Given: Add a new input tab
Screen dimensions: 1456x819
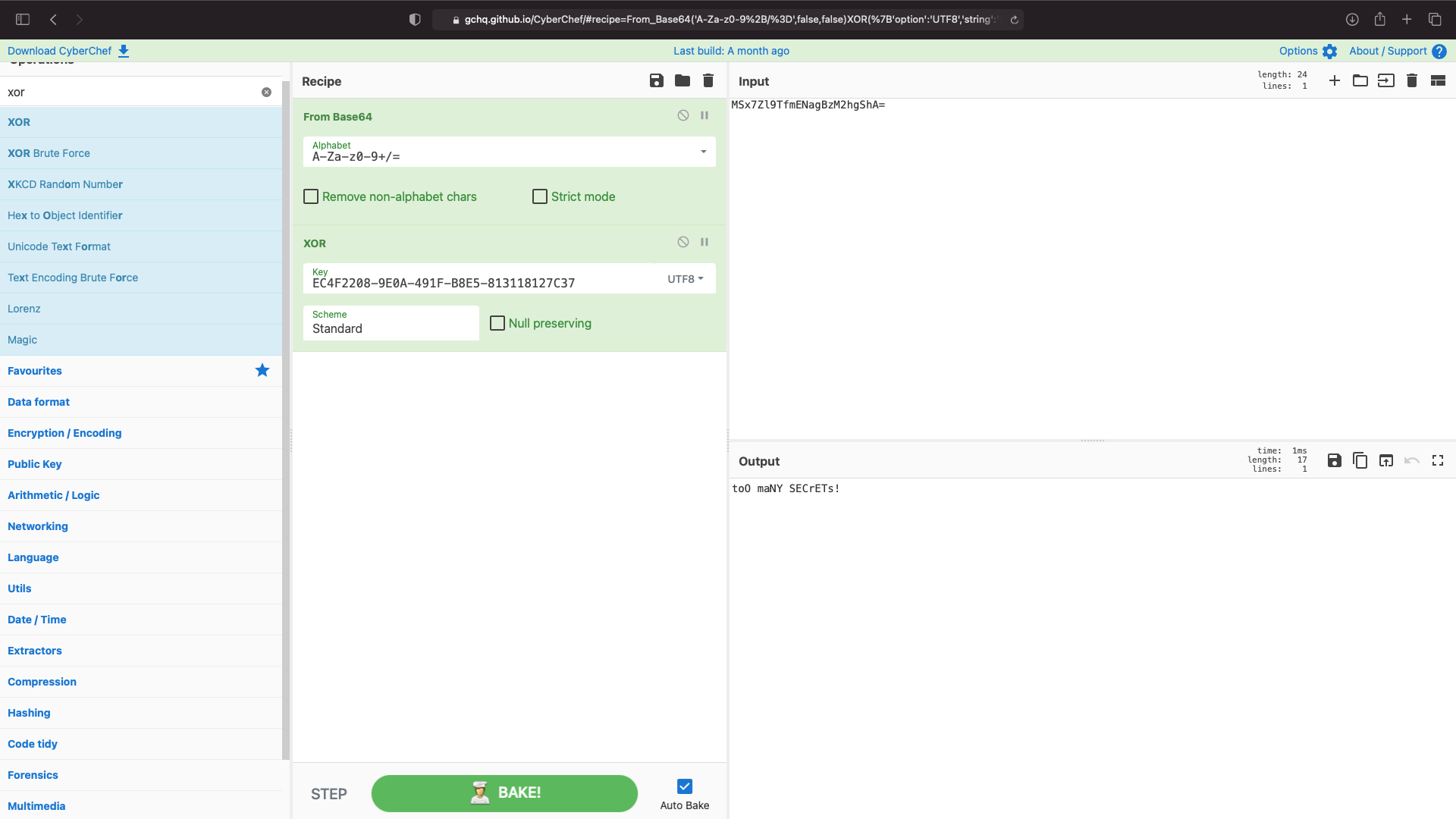Looking at the screenshot, I should (x=1335, y=80).
